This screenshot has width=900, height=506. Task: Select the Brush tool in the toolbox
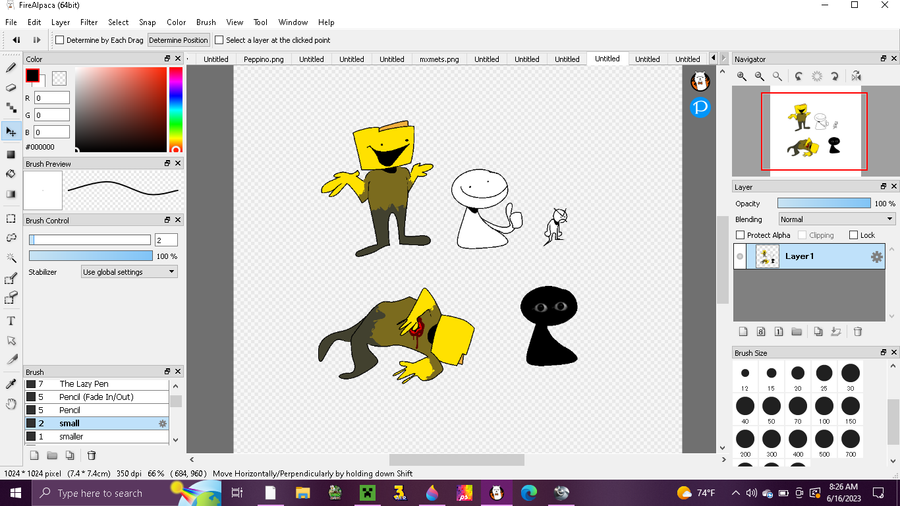11,68
